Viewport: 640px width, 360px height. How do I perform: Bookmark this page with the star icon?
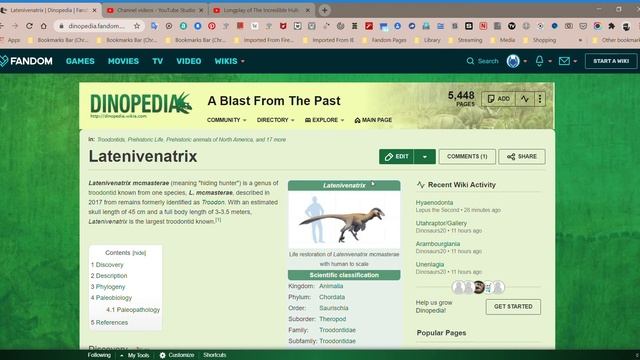(137, 26)
